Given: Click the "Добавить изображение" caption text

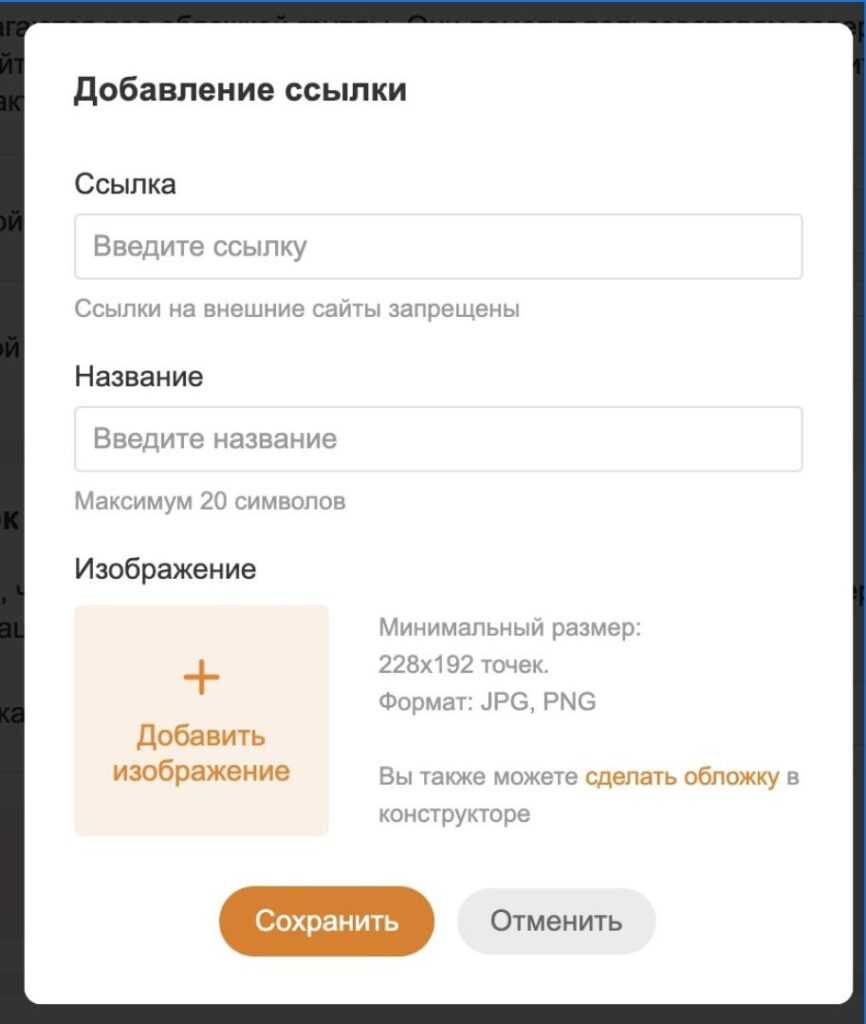Looking at the screenshot, I should click(201, 754).
